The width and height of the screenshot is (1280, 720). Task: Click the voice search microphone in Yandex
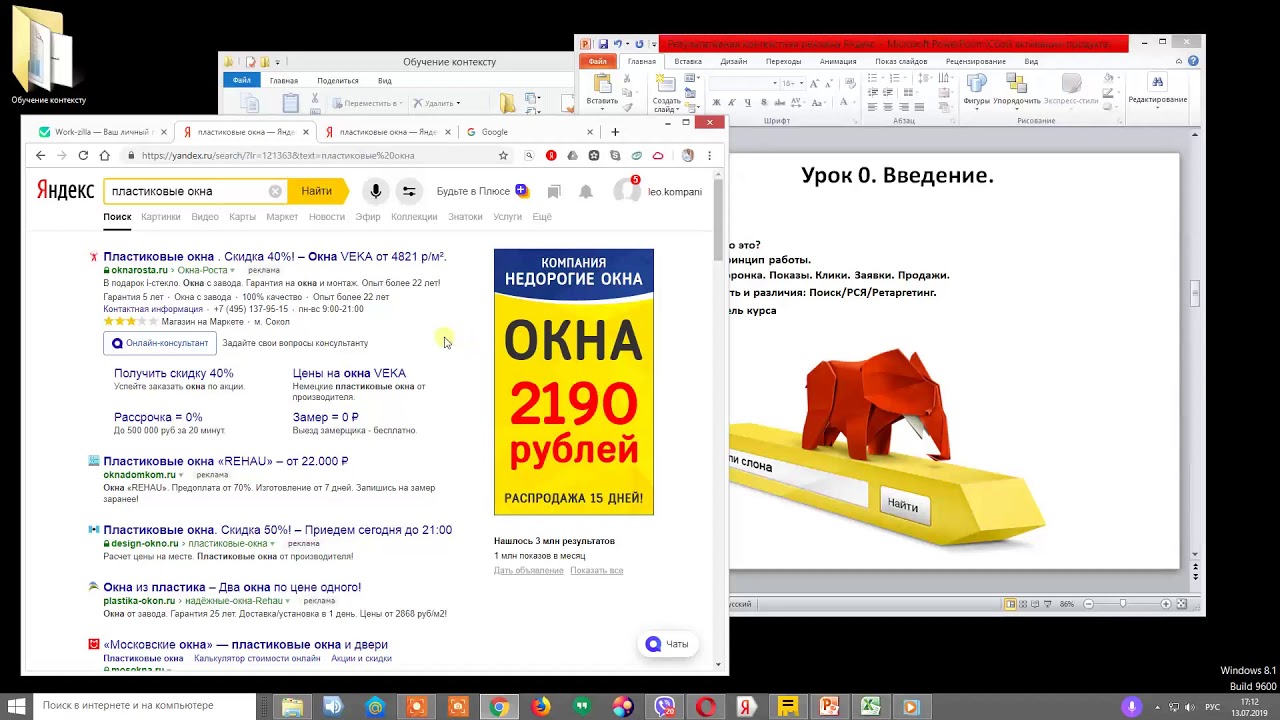click(x=375, y=191)
